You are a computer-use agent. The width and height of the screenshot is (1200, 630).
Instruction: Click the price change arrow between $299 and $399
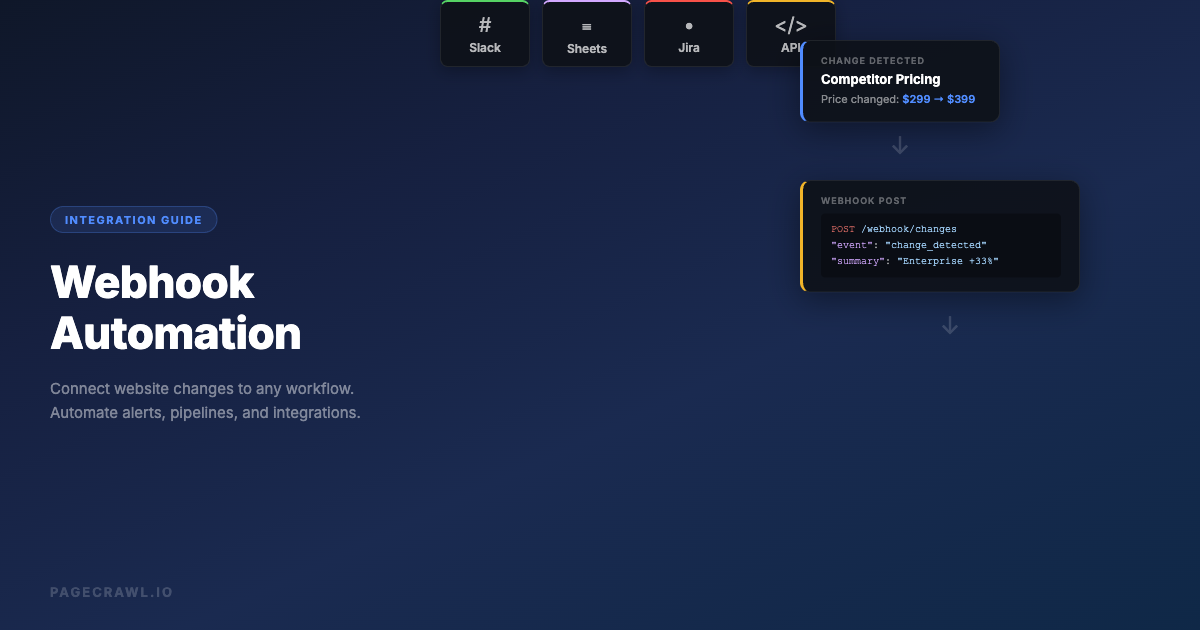[936, 99]
